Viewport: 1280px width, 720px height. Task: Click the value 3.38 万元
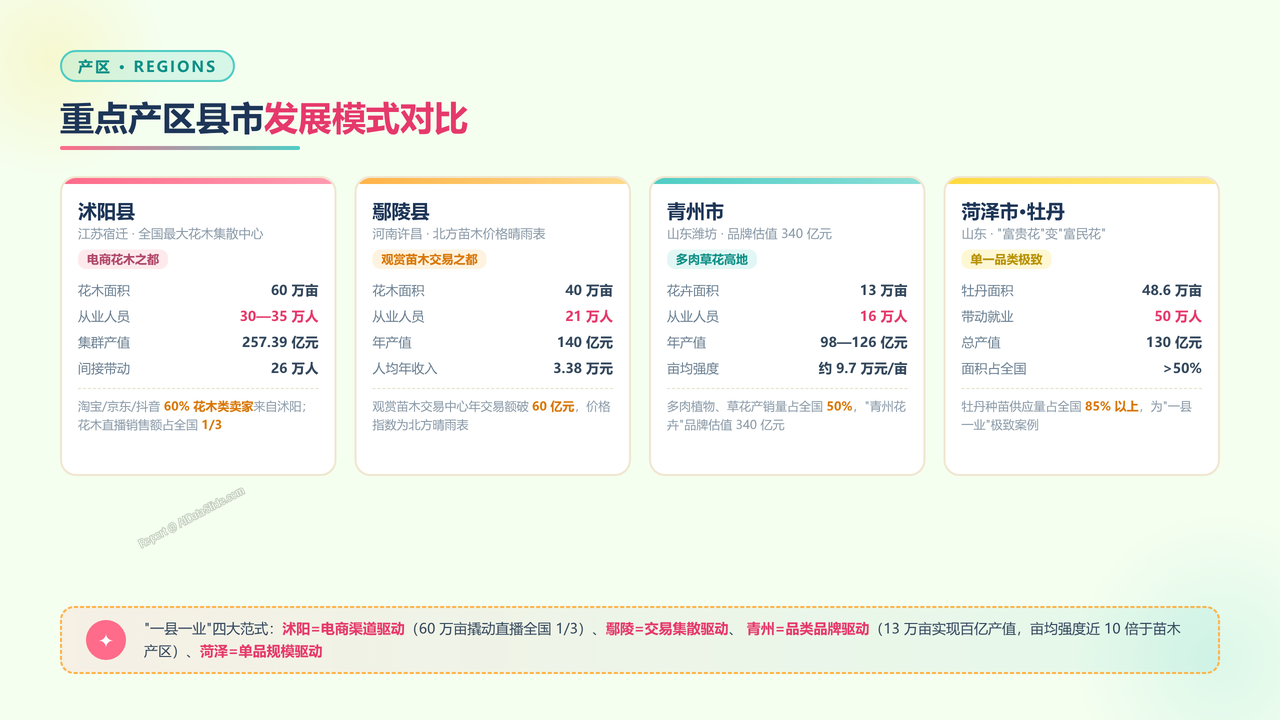[x=583, y=368]
